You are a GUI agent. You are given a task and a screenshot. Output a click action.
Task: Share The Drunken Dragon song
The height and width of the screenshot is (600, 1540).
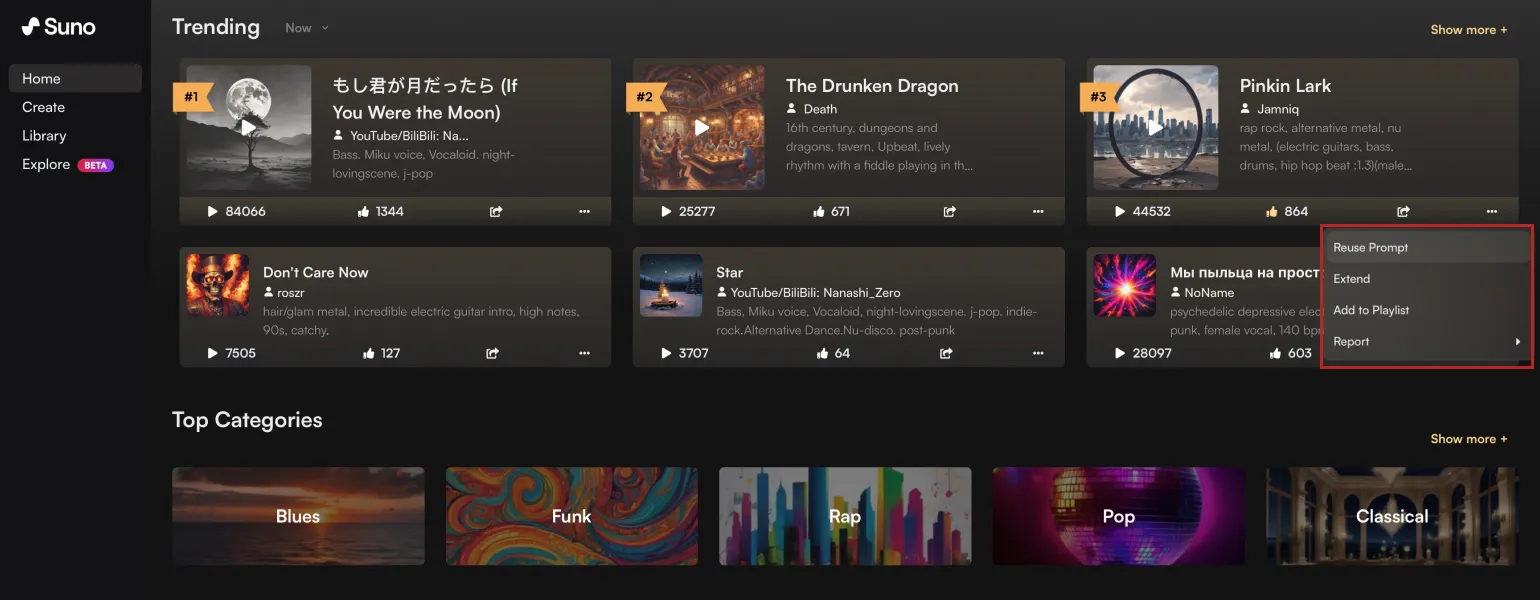pyautogui.click(x=949, y=212)
